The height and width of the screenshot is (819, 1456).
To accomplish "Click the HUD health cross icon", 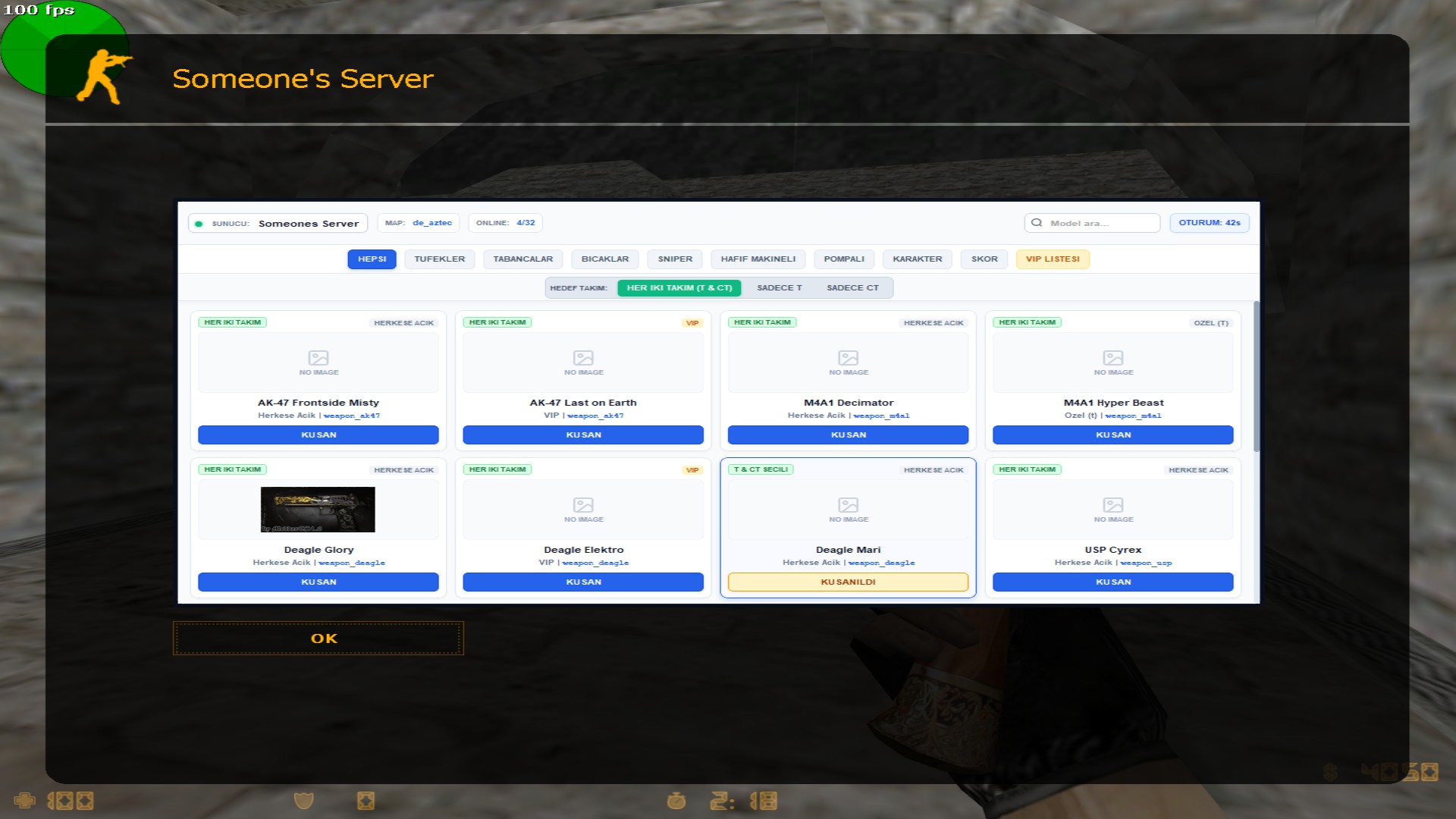I will point(24,801).
